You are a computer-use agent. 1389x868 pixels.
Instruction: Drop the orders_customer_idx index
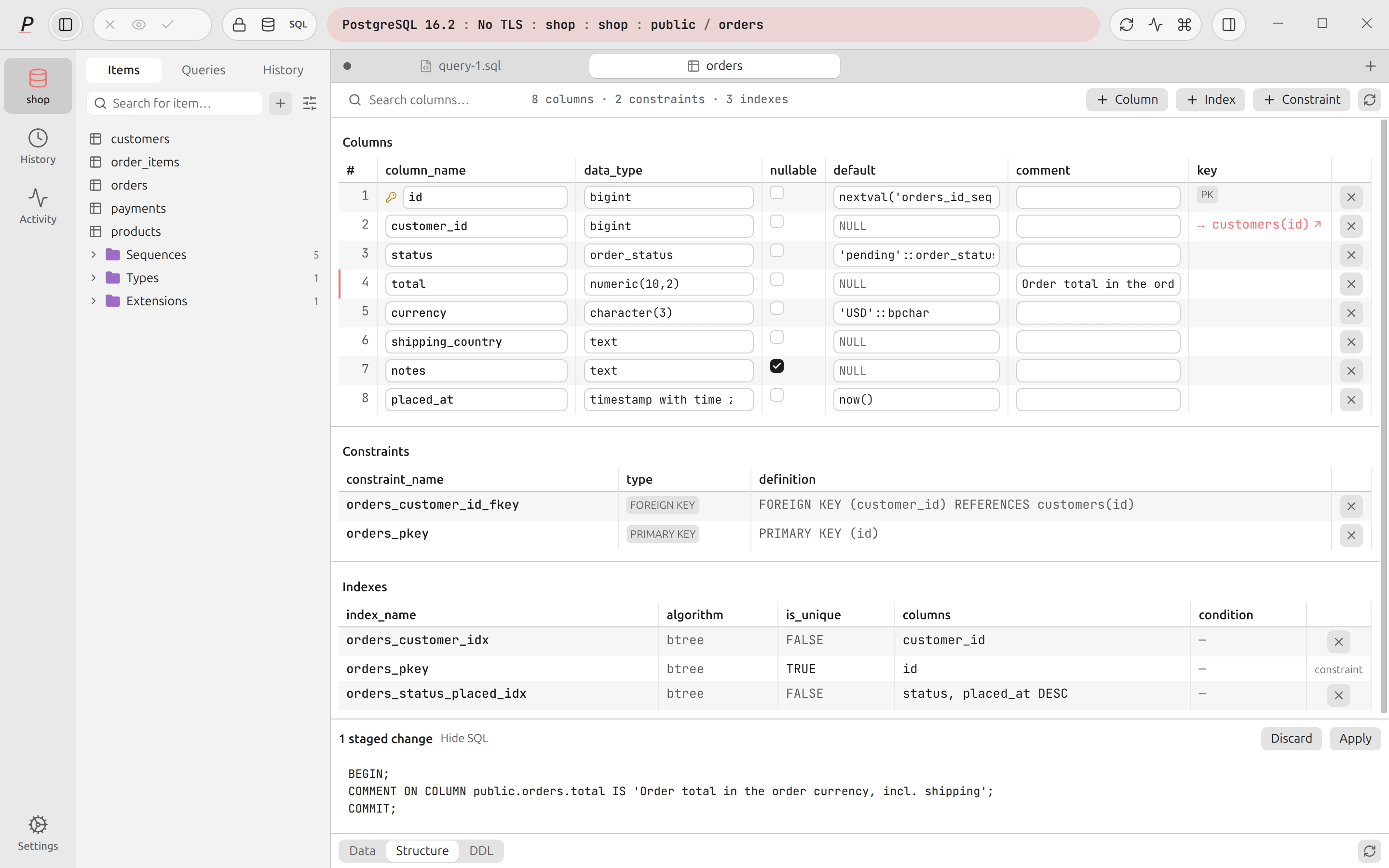tap(1338, 642)
